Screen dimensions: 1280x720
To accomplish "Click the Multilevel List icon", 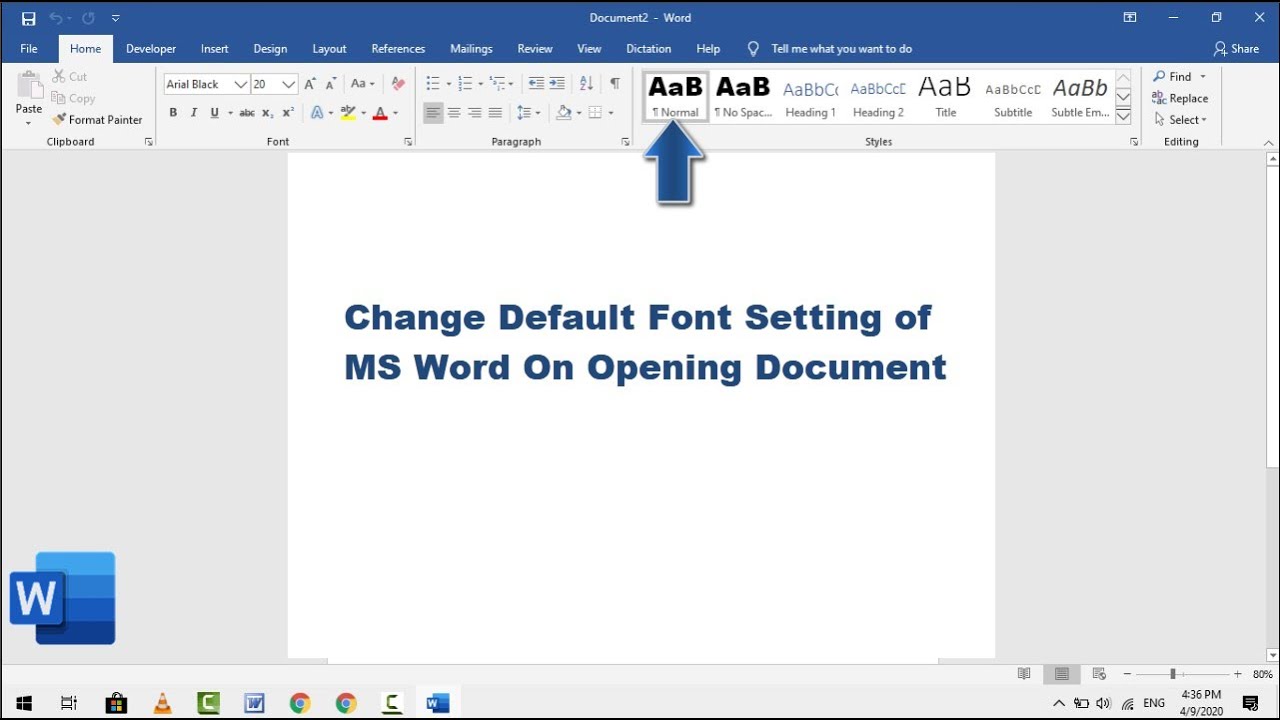I will 497,84.
